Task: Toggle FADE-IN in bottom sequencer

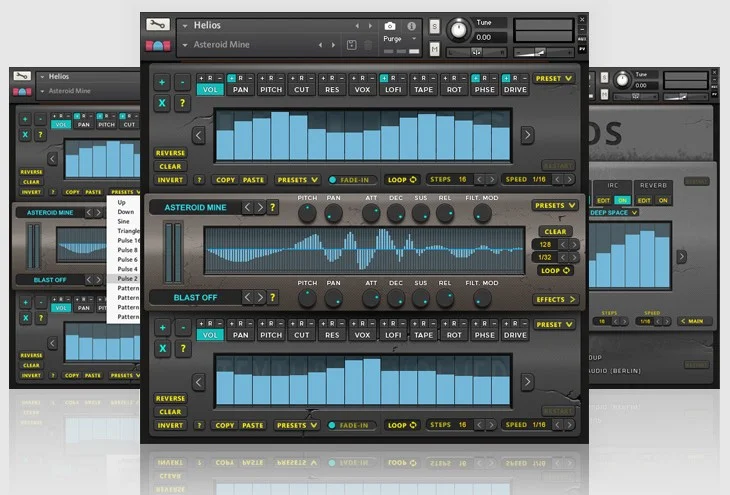Action: coord(353,425)
